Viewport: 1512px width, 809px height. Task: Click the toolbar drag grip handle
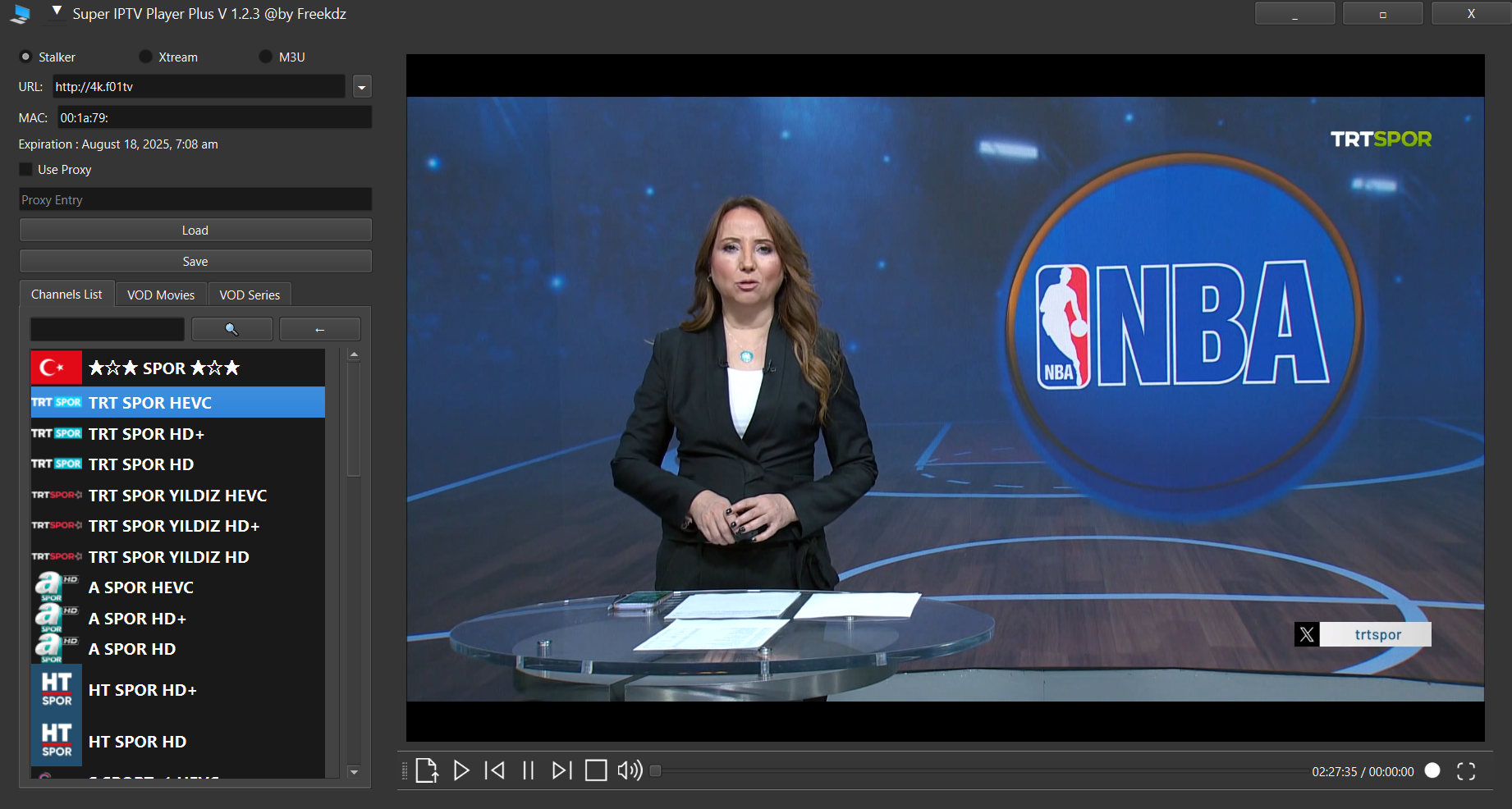coord(404,770)
